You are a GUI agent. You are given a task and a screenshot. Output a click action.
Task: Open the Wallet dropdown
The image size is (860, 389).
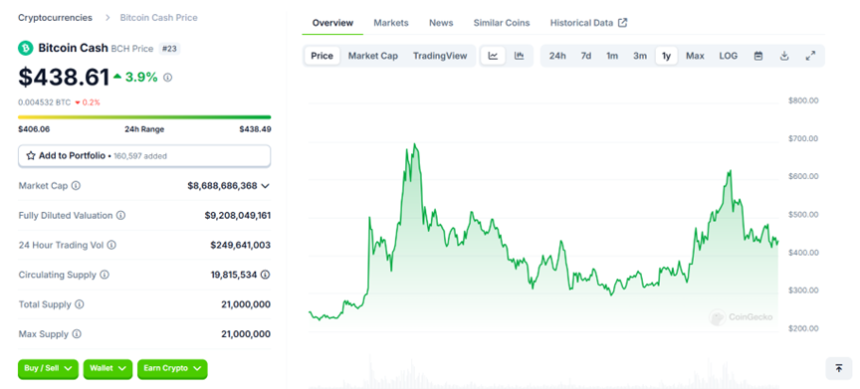(108, 369)
